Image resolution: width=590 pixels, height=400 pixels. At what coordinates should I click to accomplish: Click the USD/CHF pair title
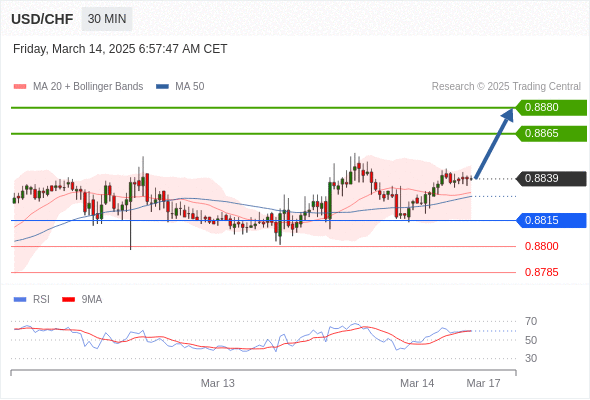pos(42,19)
